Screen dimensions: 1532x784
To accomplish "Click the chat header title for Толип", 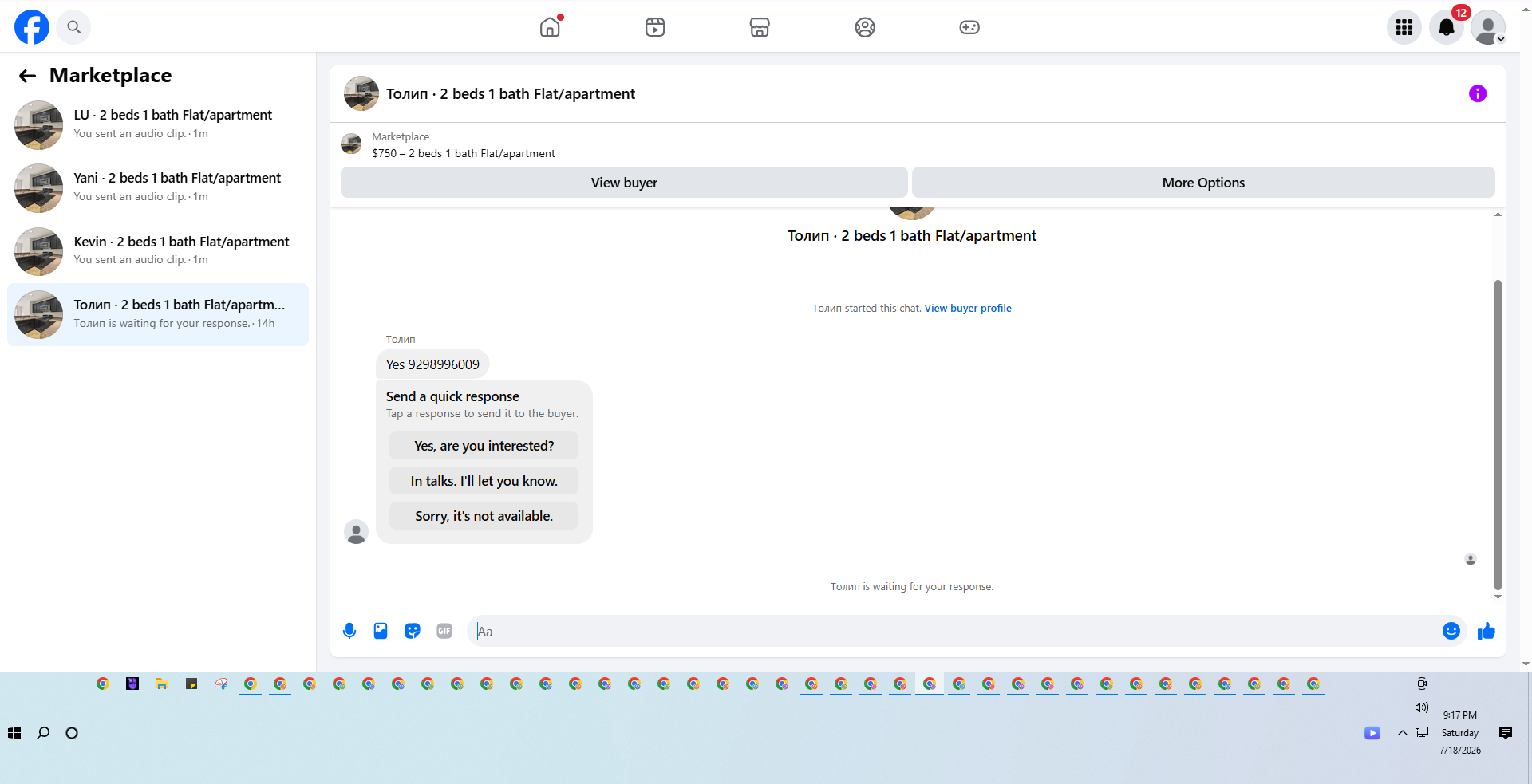I will point(511,93).
